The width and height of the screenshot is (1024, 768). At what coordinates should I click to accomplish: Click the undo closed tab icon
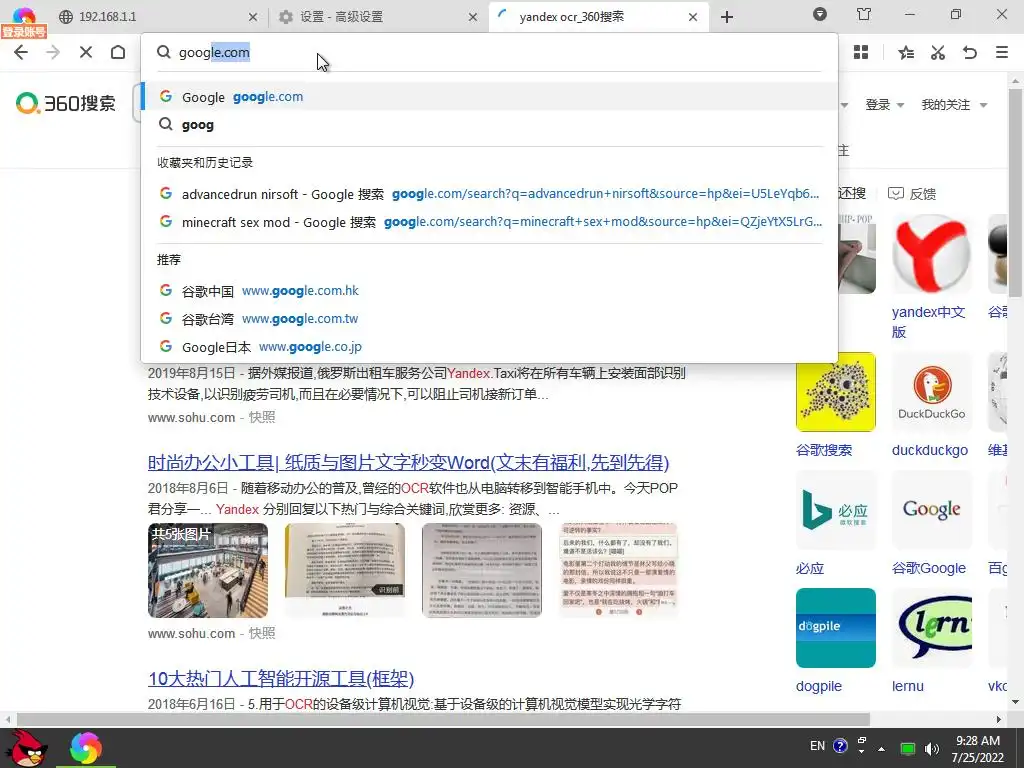[970, 52]
